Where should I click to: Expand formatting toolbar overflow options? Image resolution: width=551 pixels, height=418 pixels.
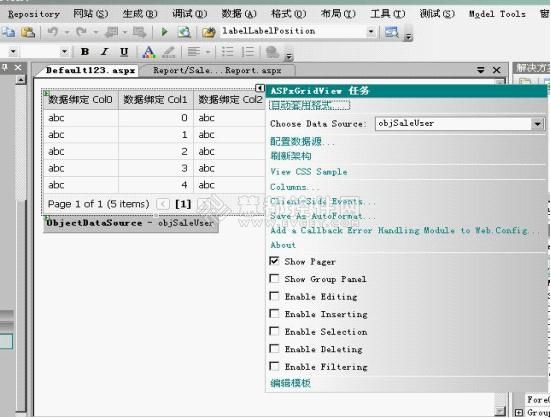[289, 56]
